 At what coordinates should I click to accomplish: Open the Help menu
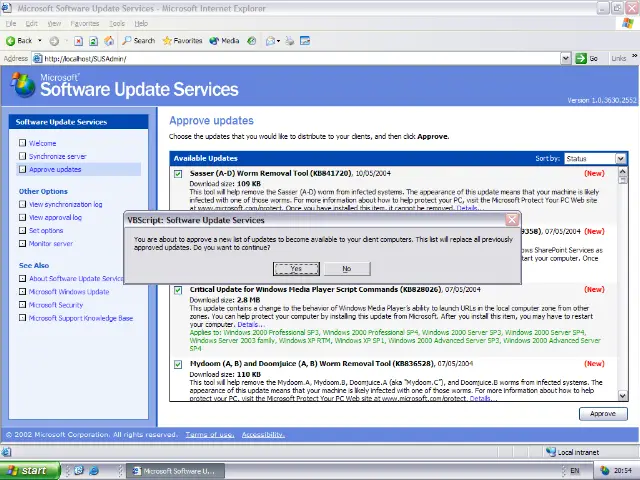click(x=141, y=24)
